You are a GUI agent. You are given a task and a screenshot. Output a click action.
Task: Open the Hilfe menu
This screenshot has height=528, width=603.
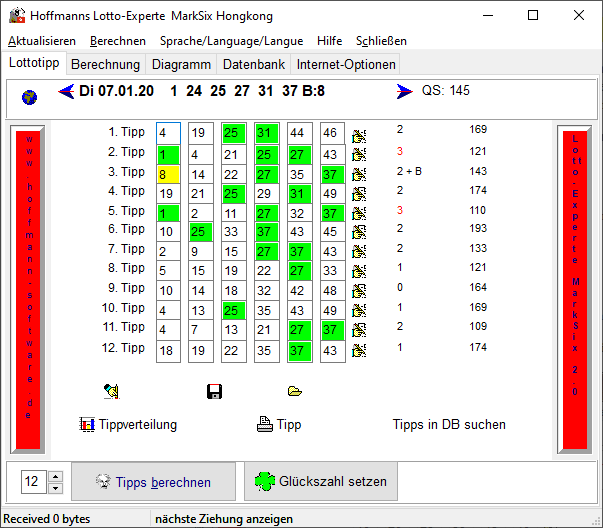(x=330, y=41)
